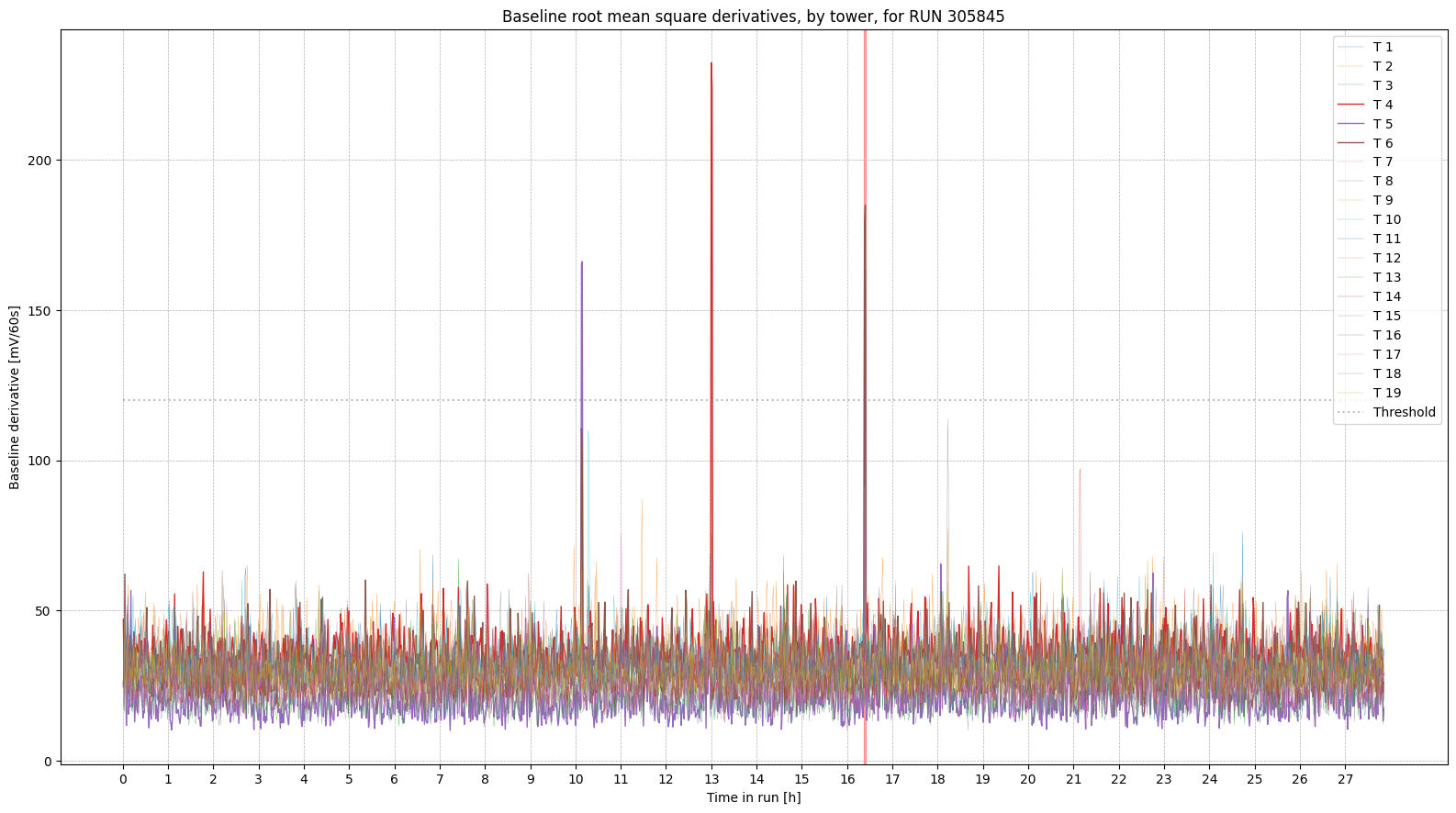Viewport: 1456px width, 813px height.
Task: Select the pink spike peak near hour 21
Action: coord(1080,470)
